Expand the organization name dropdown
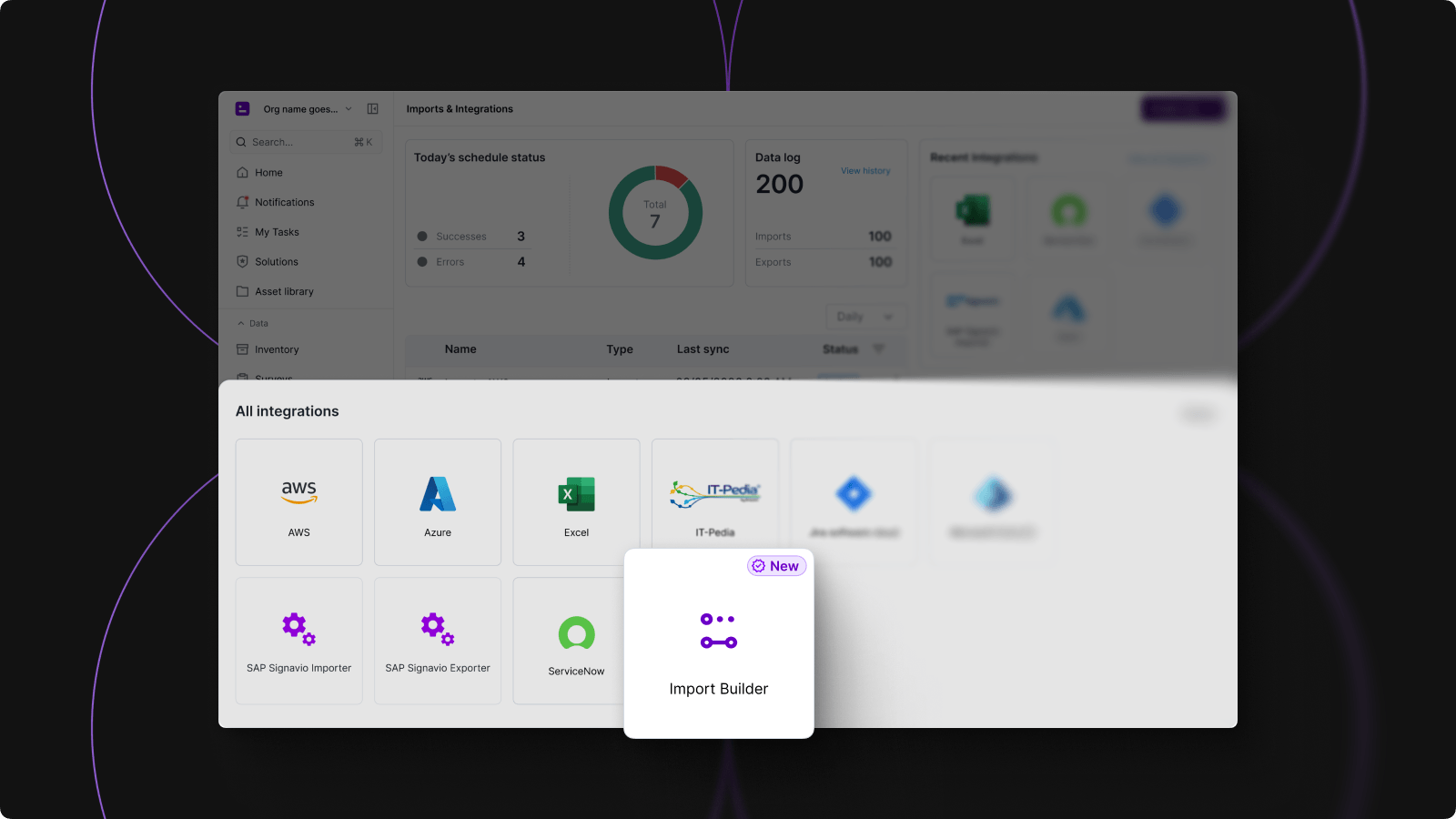Image resolution: width=1456 pixels, height=819 pixels. [307, 109]
